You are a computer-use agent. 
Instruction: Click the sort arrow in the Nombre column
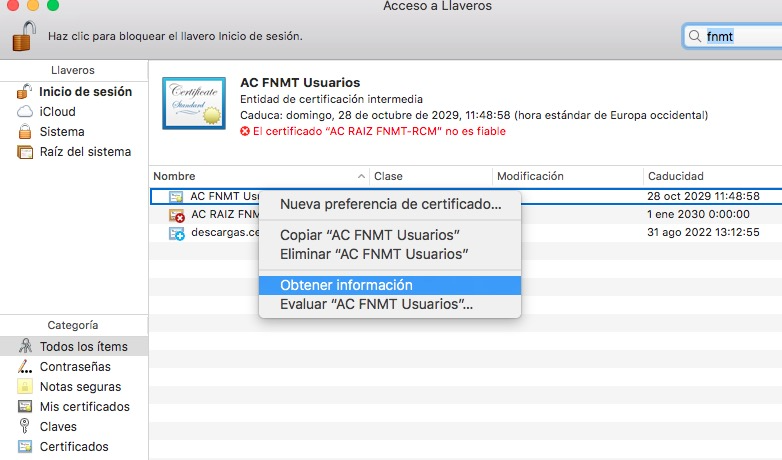pyautogui.click(x=361, y=176)
